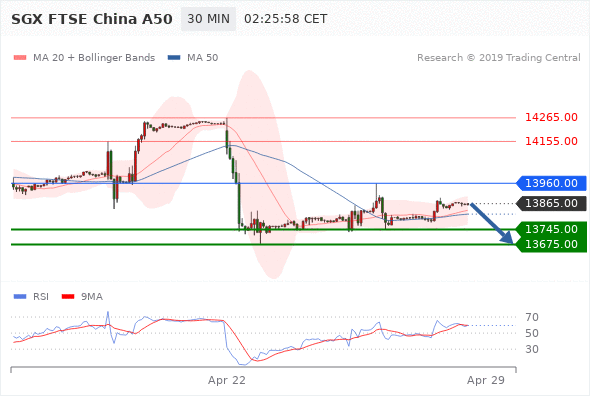The image size is (590, 400).
Task: Click the blue 13960.00 pivot price tag
Action: click(551, 183)
